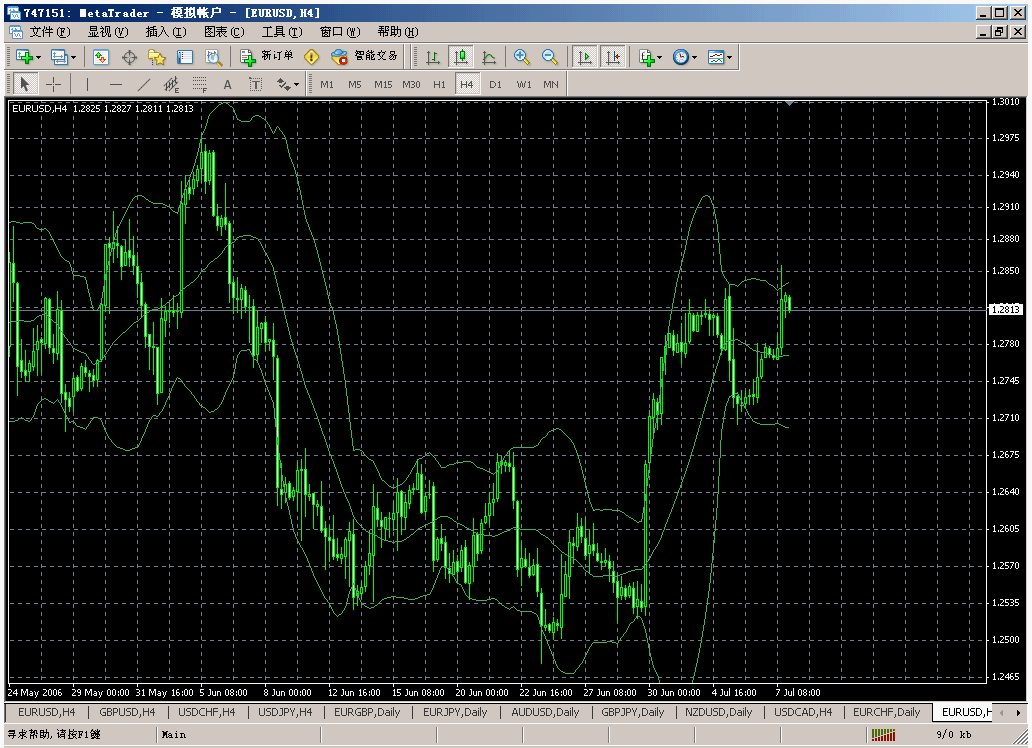Select the horizontal line tool

click(x=115, y=84)
